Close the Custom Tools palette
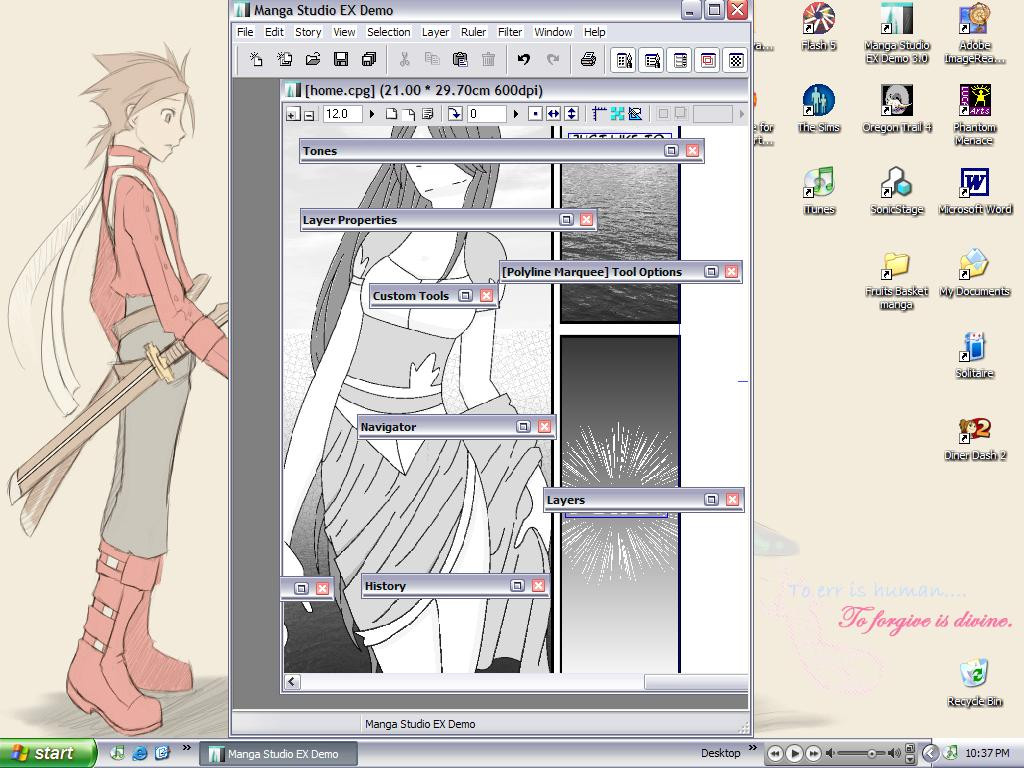This screenshot has width=1024, height=768. pos(486,295)
